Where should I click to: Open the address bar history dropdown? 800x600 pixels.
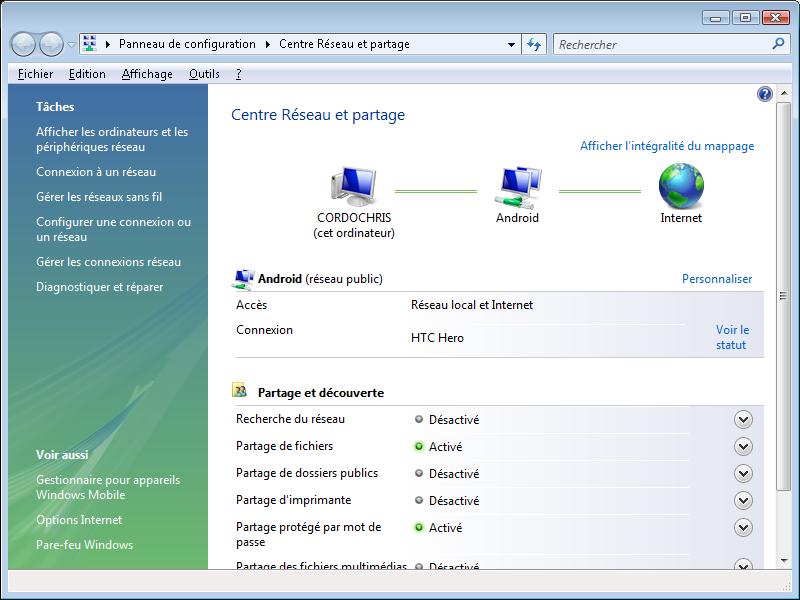click(511, 44)
